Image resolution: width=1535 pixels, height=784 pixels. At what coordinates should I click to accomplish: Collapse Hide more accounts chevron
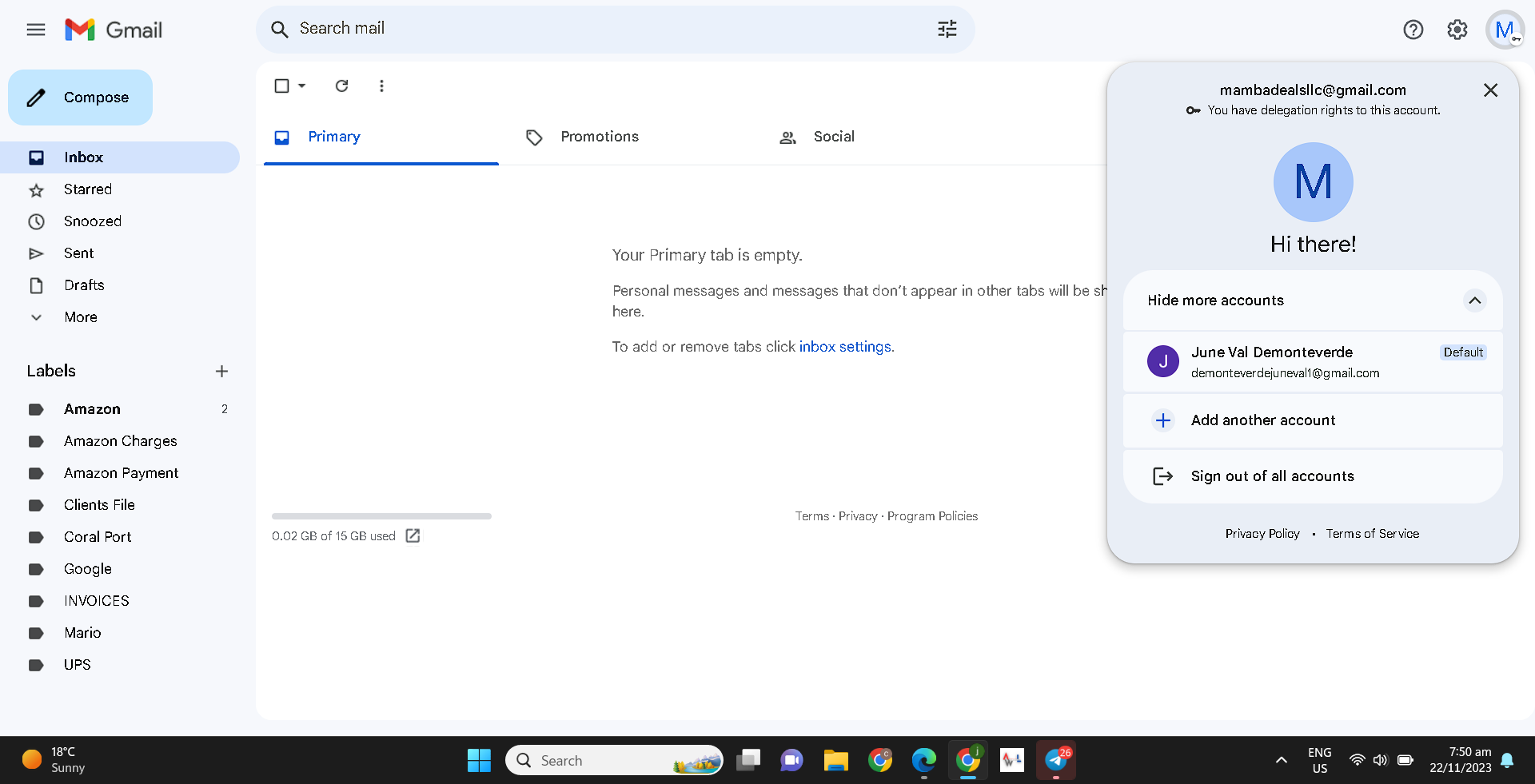click(1474, 300)
